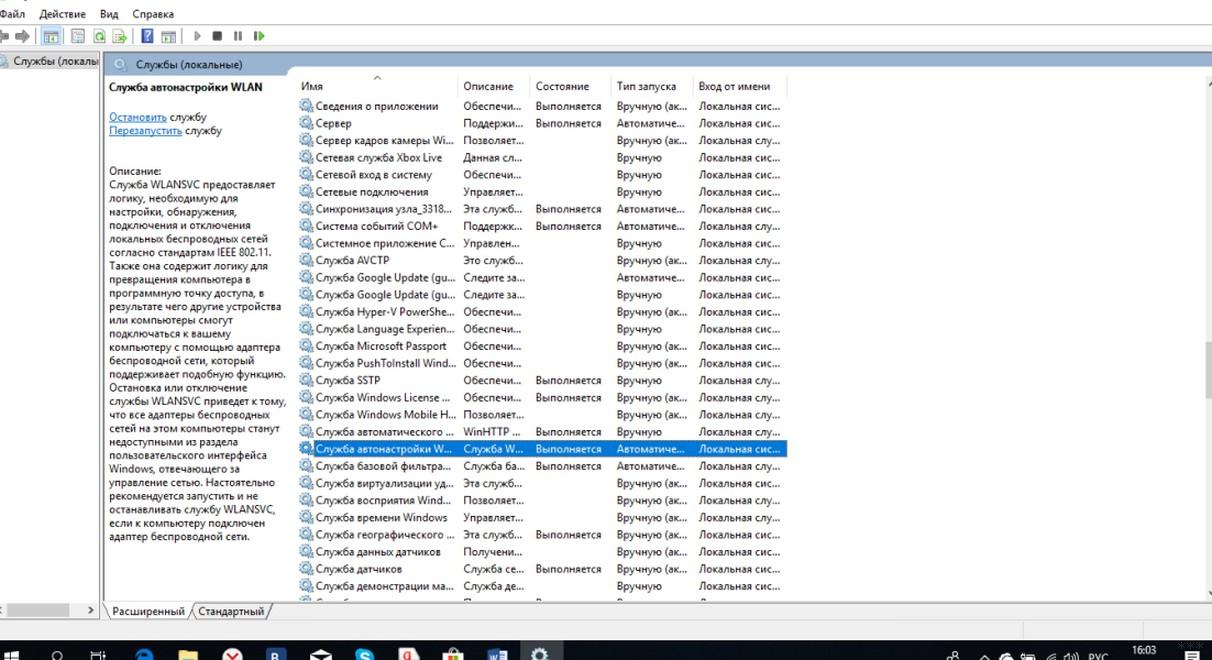This screenshot has height=660, width=1212.
Task: Select the Служба Hyper-V PowerShe... row
Action: [542, 312]
